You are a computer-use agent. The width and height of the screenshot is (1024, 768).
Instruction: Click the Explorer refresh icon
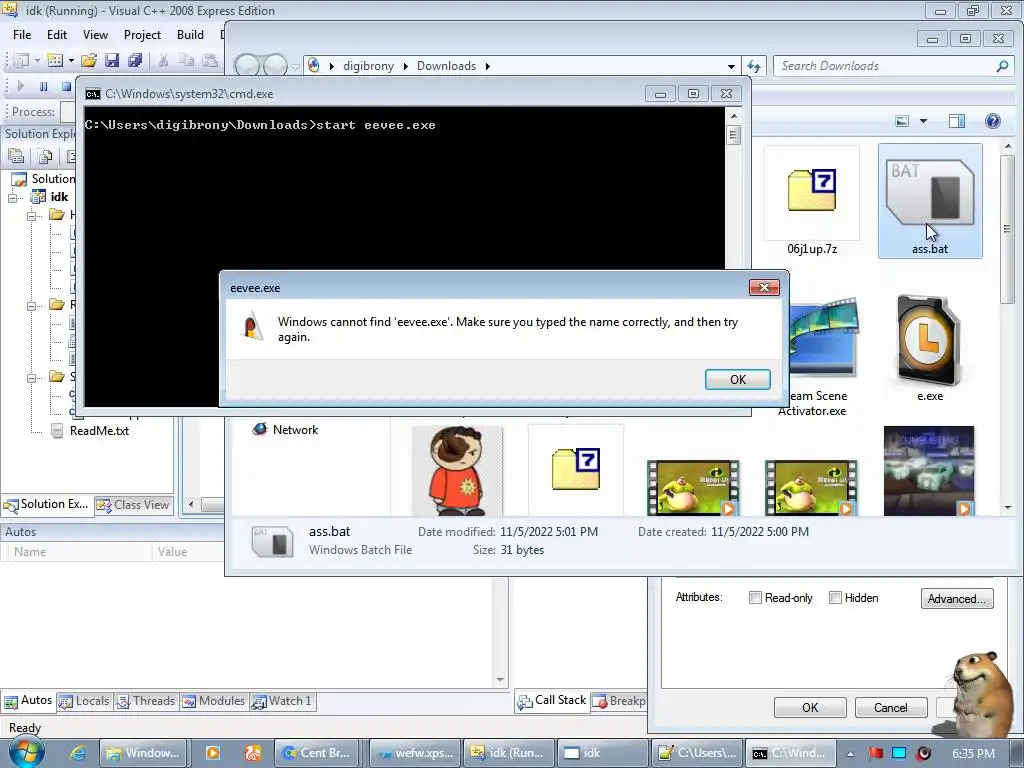pyautogui.click(x=754, y=66)
